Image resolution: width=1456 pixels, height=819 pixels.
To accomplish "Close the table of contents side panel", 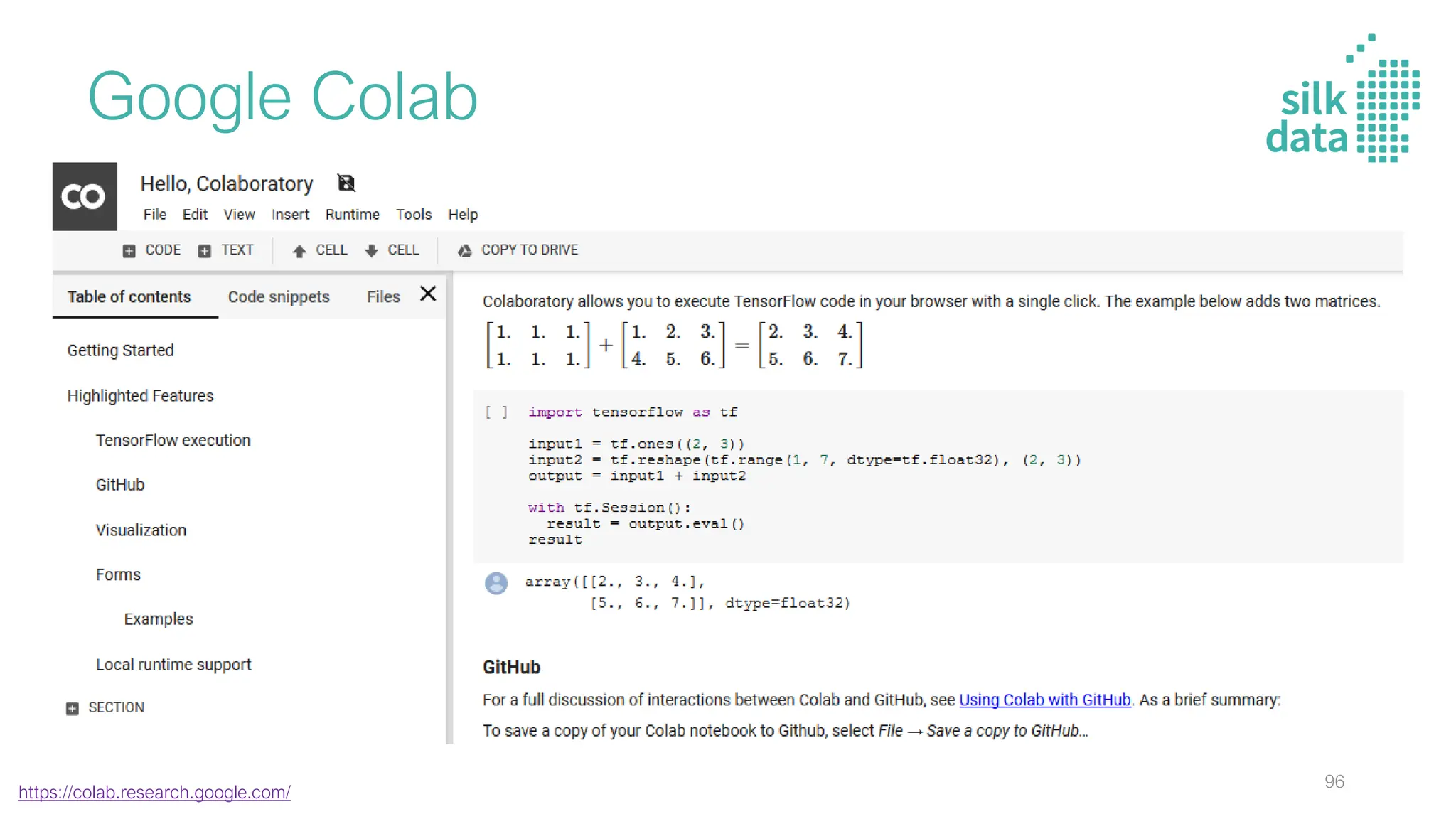I will (x=428, y=294).
